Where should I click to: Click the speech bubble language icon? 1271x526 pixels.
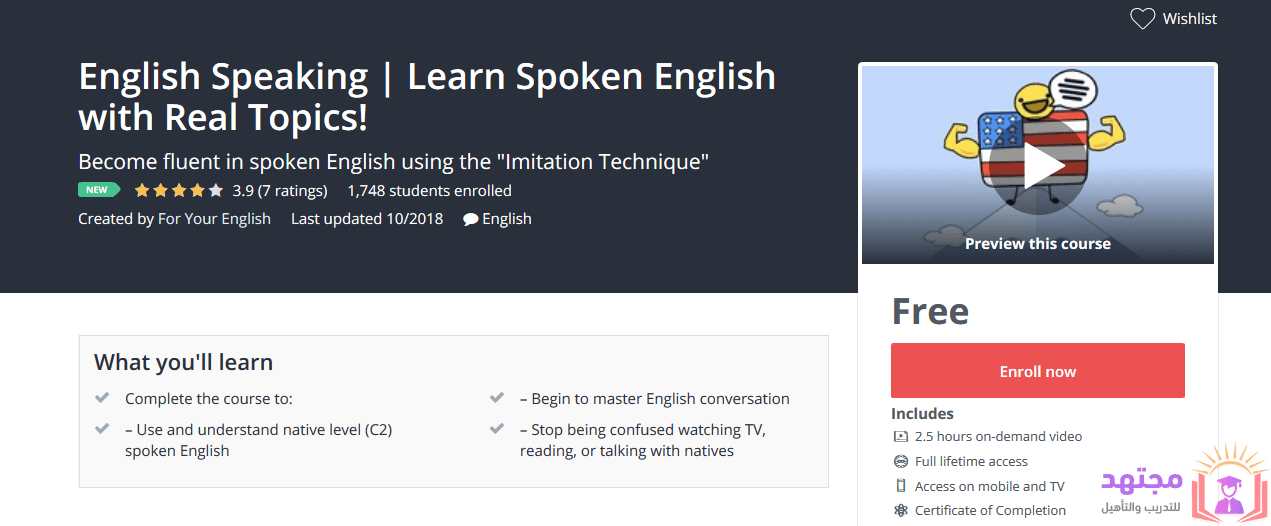point(470,219)
